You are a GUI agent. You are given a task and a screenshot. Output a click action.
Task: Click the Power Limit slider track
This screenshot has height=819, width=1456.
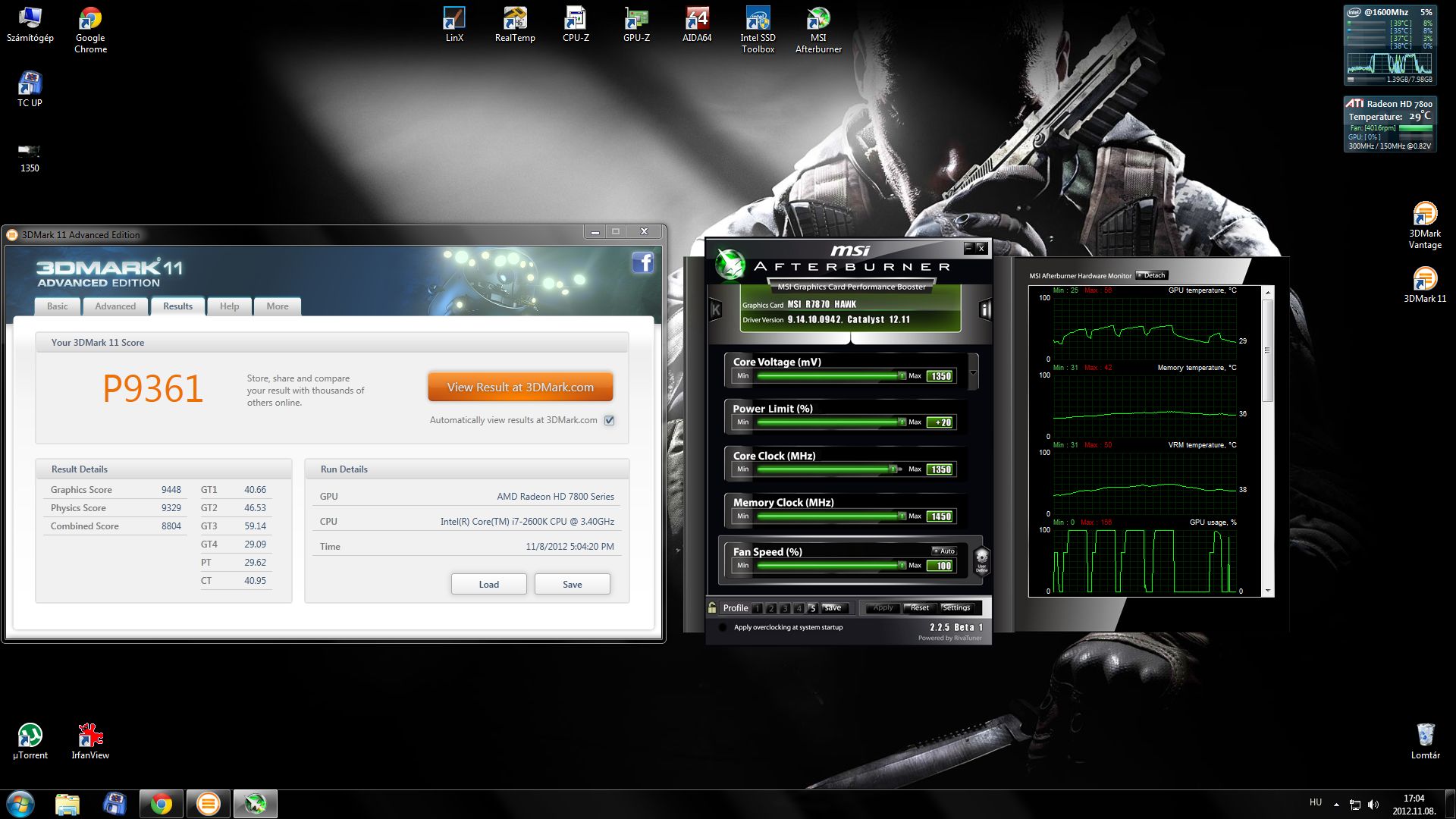tap(831, 422)
